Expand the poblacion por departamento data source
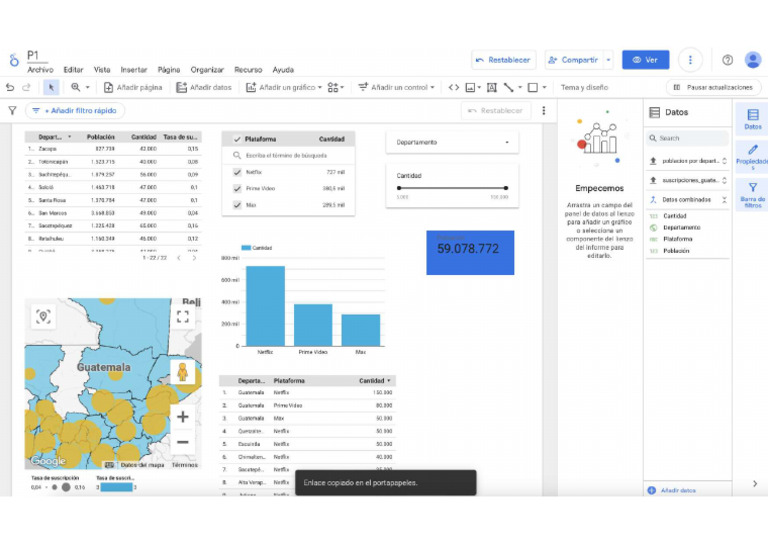The height and width of the screenshot is (543, 768). pyautogui.click(x=724, y=161)
